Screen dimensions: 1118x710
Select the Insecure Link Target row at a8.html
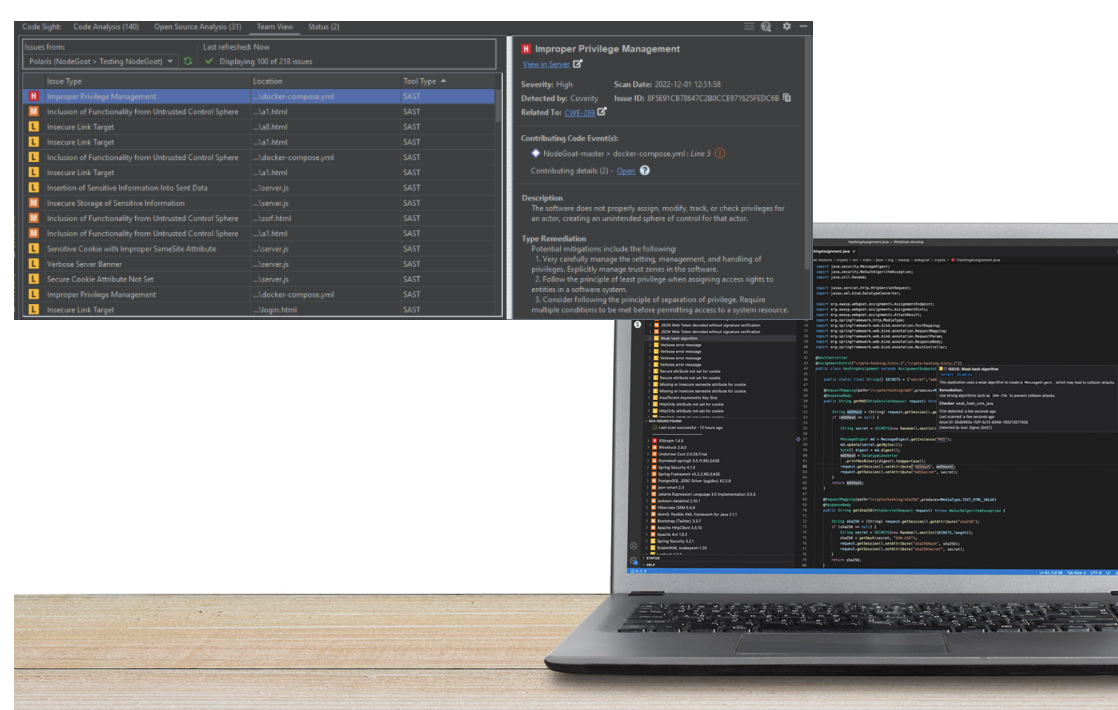pos(259,127)
